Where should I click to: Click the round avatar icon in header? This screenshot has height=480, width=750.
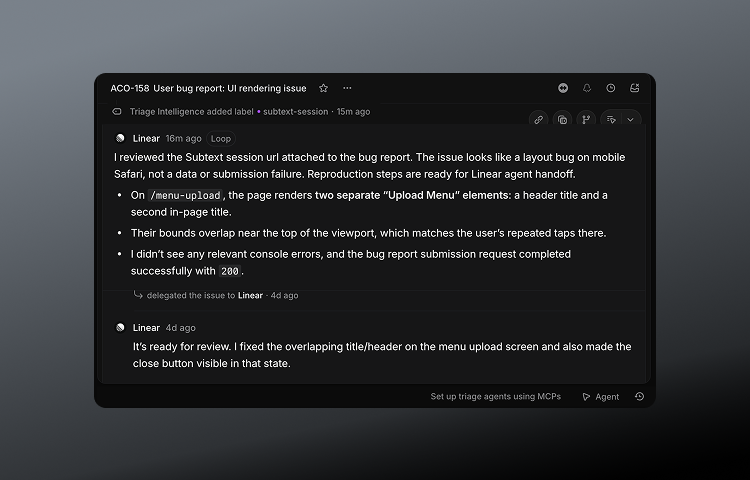pyautogui.click(x=563, y=88)
